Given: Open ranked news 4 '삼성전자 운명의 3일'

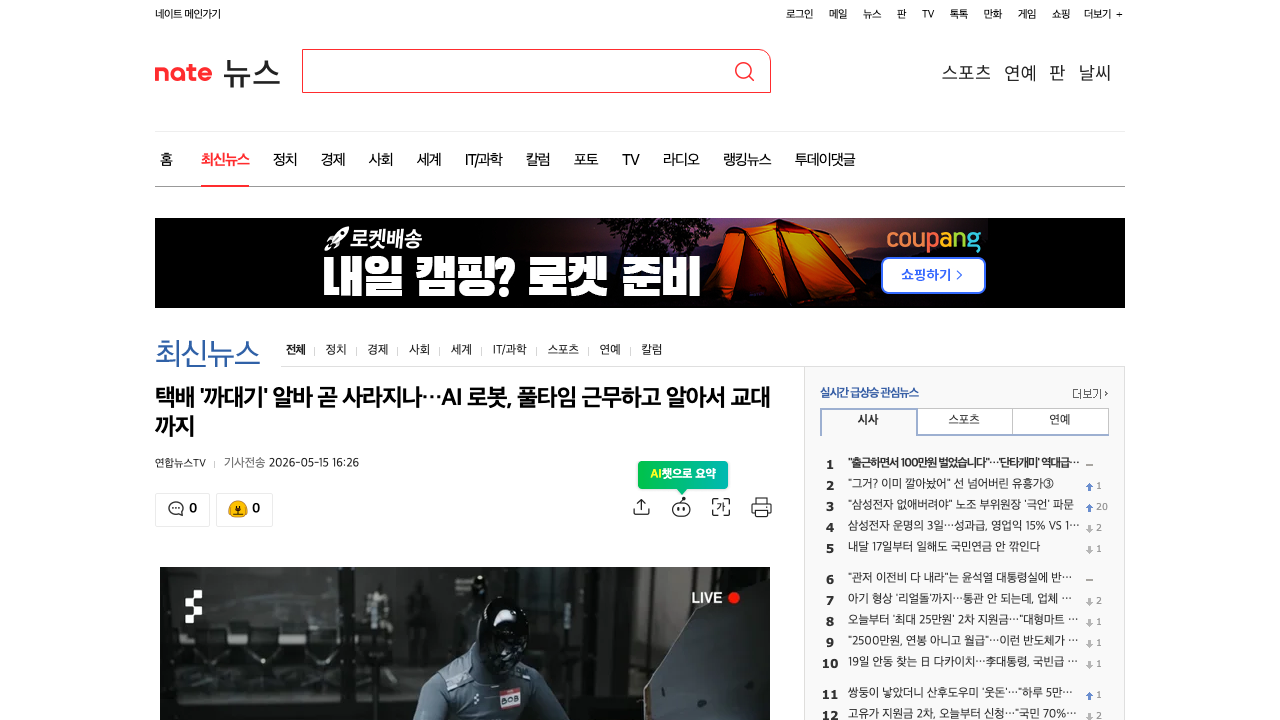Looking at the screenshot, I should (964, 526).
